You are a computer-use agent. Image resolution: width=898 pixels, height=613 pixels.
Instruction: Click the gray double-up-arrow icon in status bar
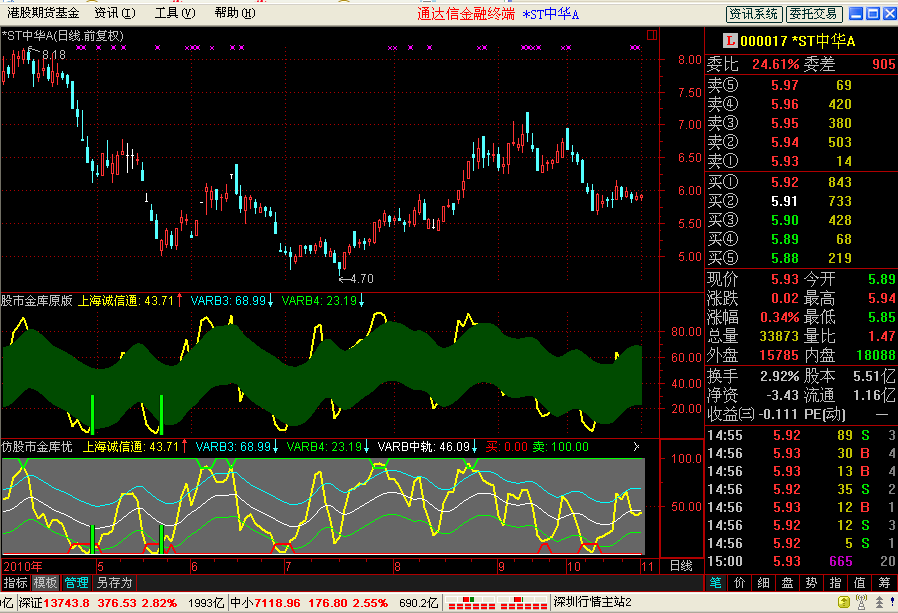[x=879, y=602]
